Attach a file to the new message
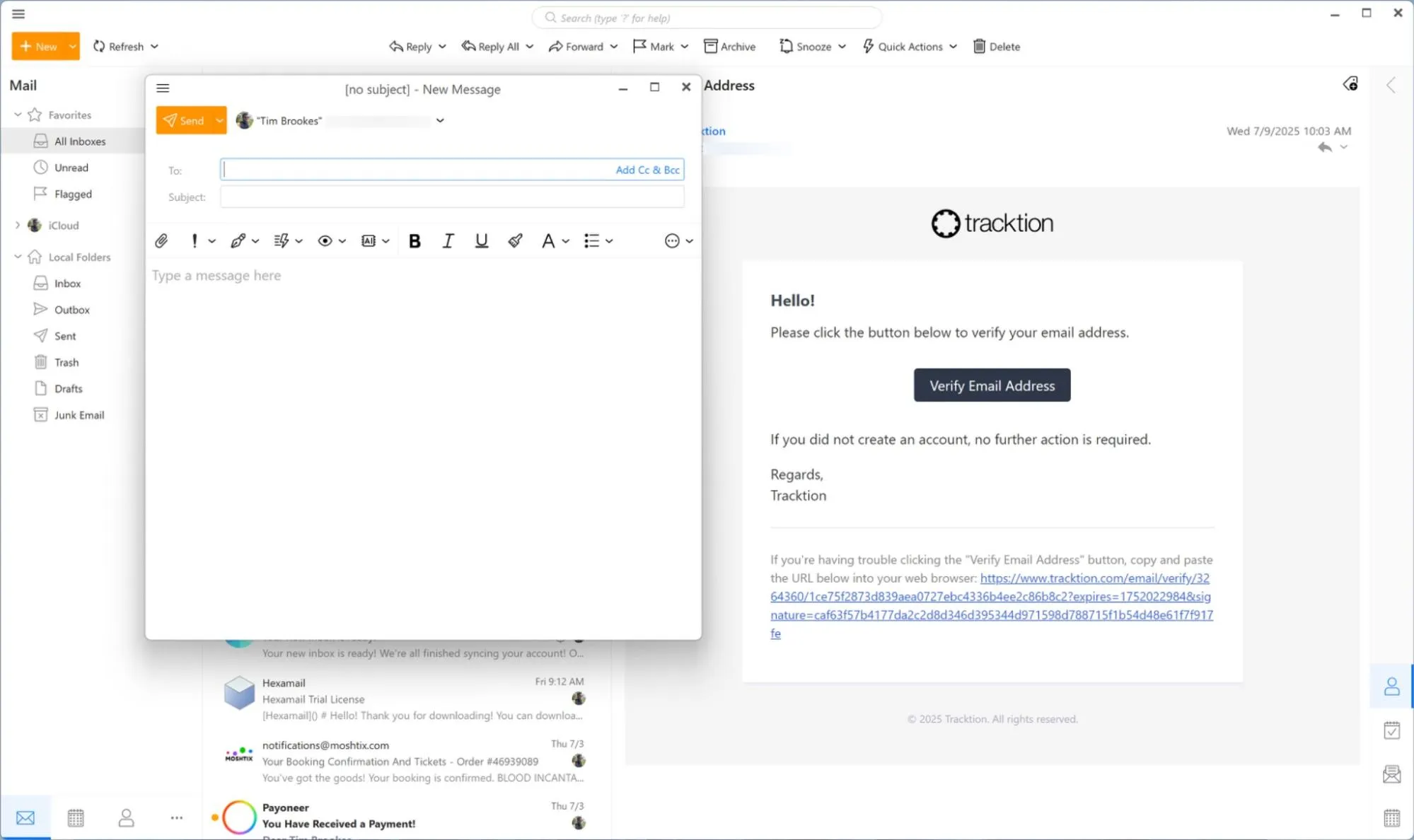Viewport: 1414px width, 840px height. [161, 240]
